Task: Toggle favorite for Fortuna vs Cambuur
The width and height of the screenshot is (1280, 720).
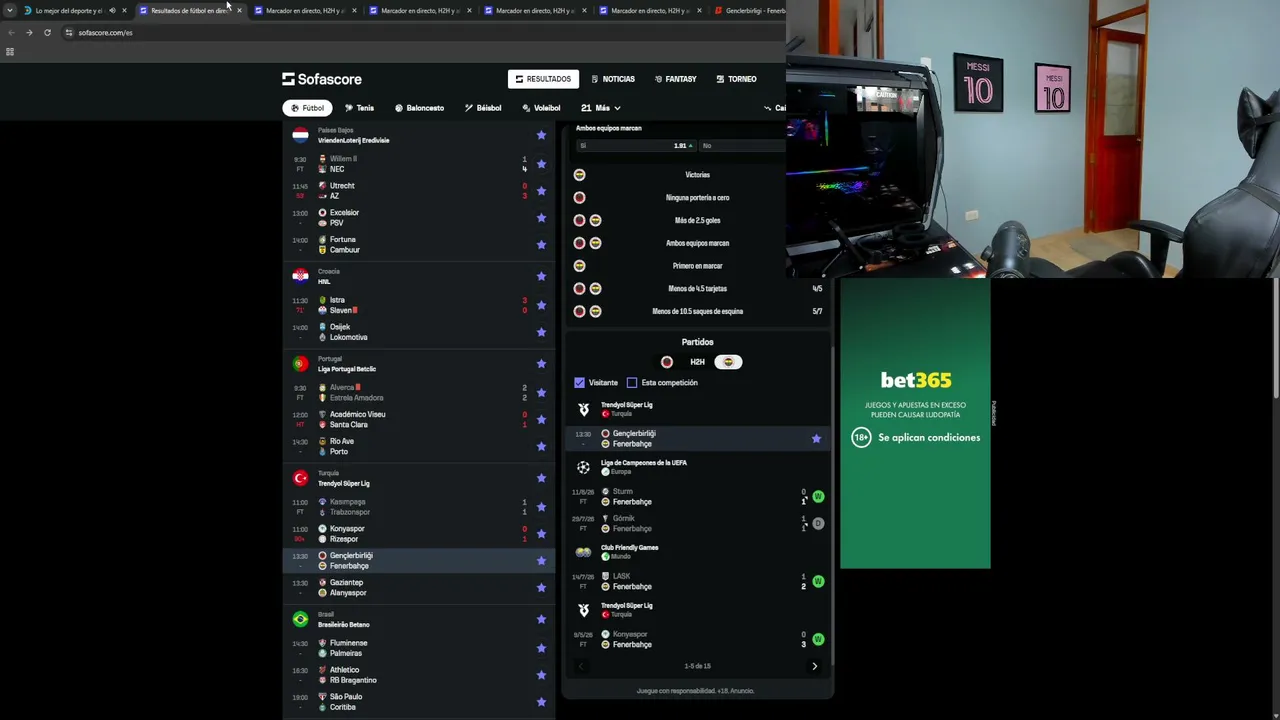Action: pyautogui.click(x=541, y=245)
